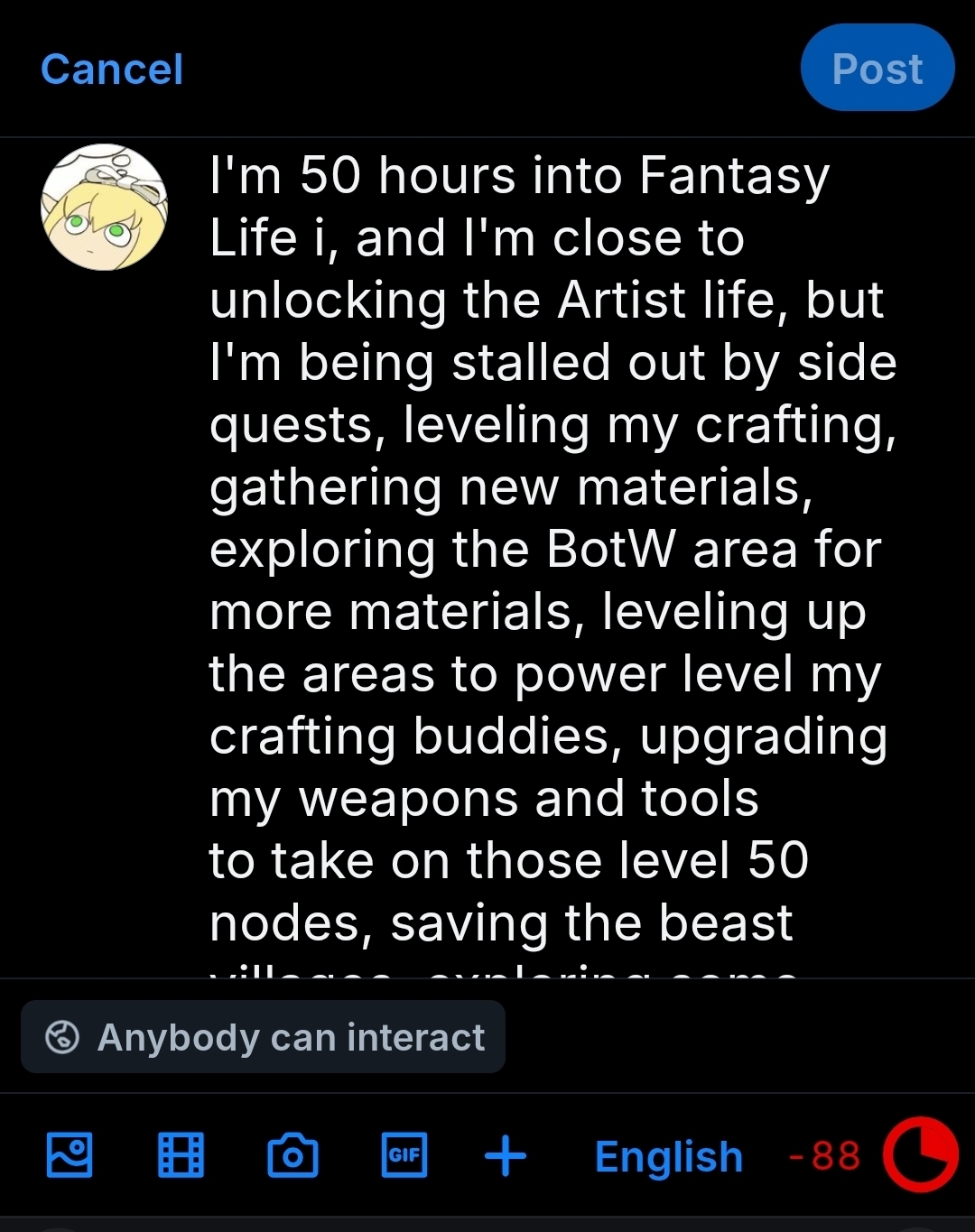Open the camera icon to take photo
The image size is (975, 1232).
(292, 1156)
